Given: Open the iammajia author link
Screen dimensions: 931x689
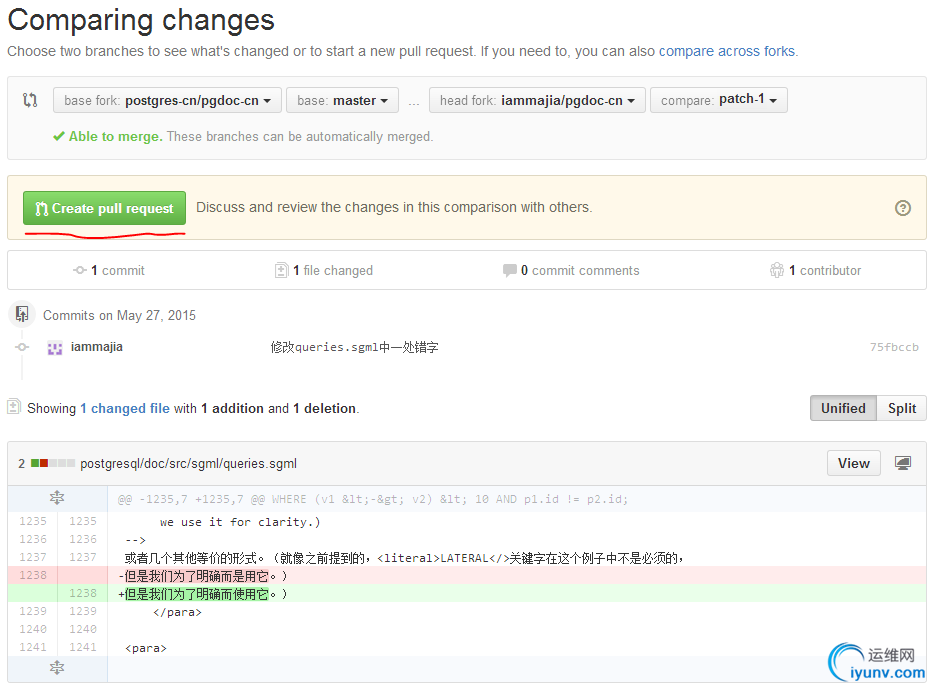Looking at the screenshot, I should tap(97, 346).
